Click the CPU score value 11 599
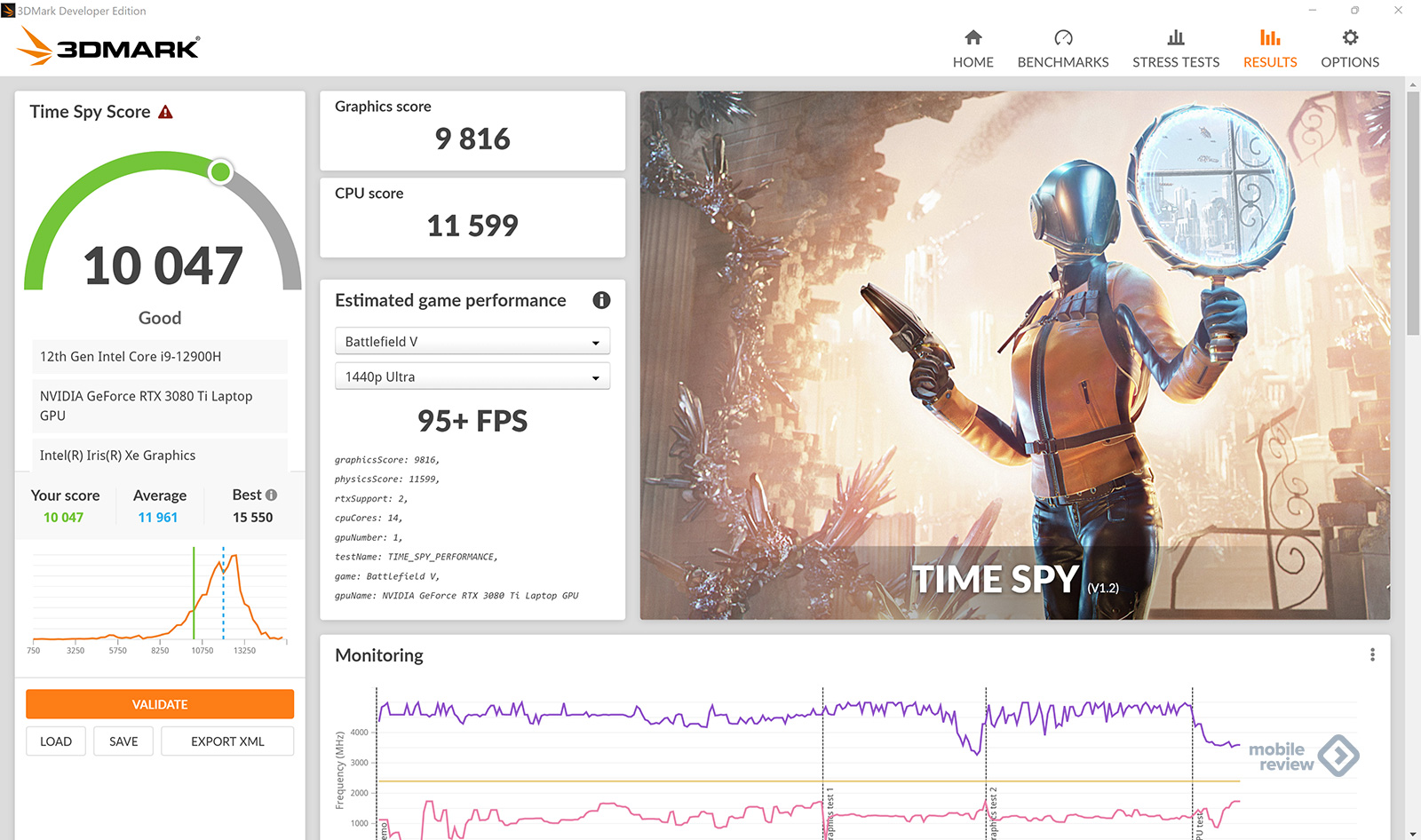The width and height of the screenshot is (1421, 840). coord(472,226)
